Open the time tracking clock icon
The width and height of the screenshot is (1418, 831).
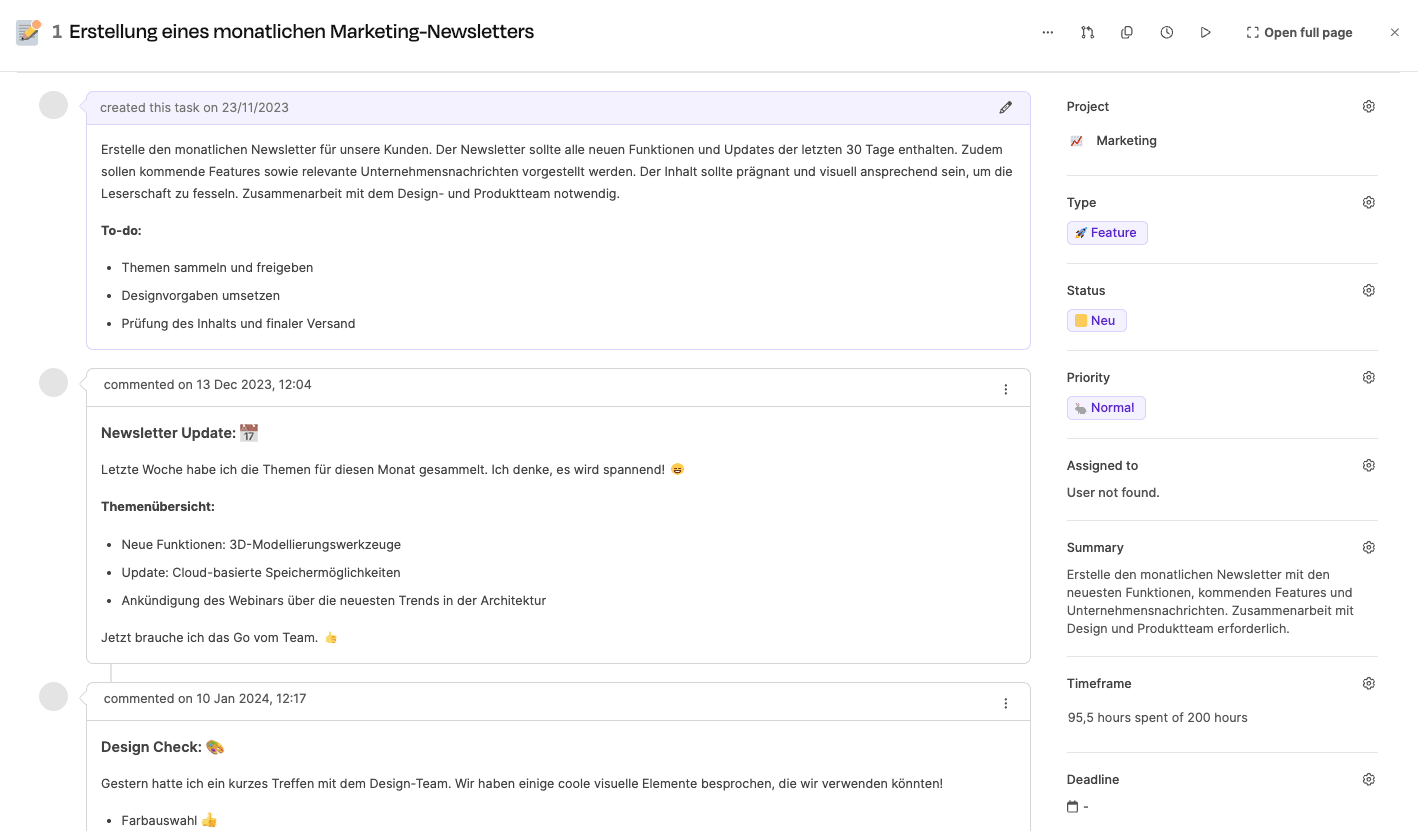point(1166,32)
